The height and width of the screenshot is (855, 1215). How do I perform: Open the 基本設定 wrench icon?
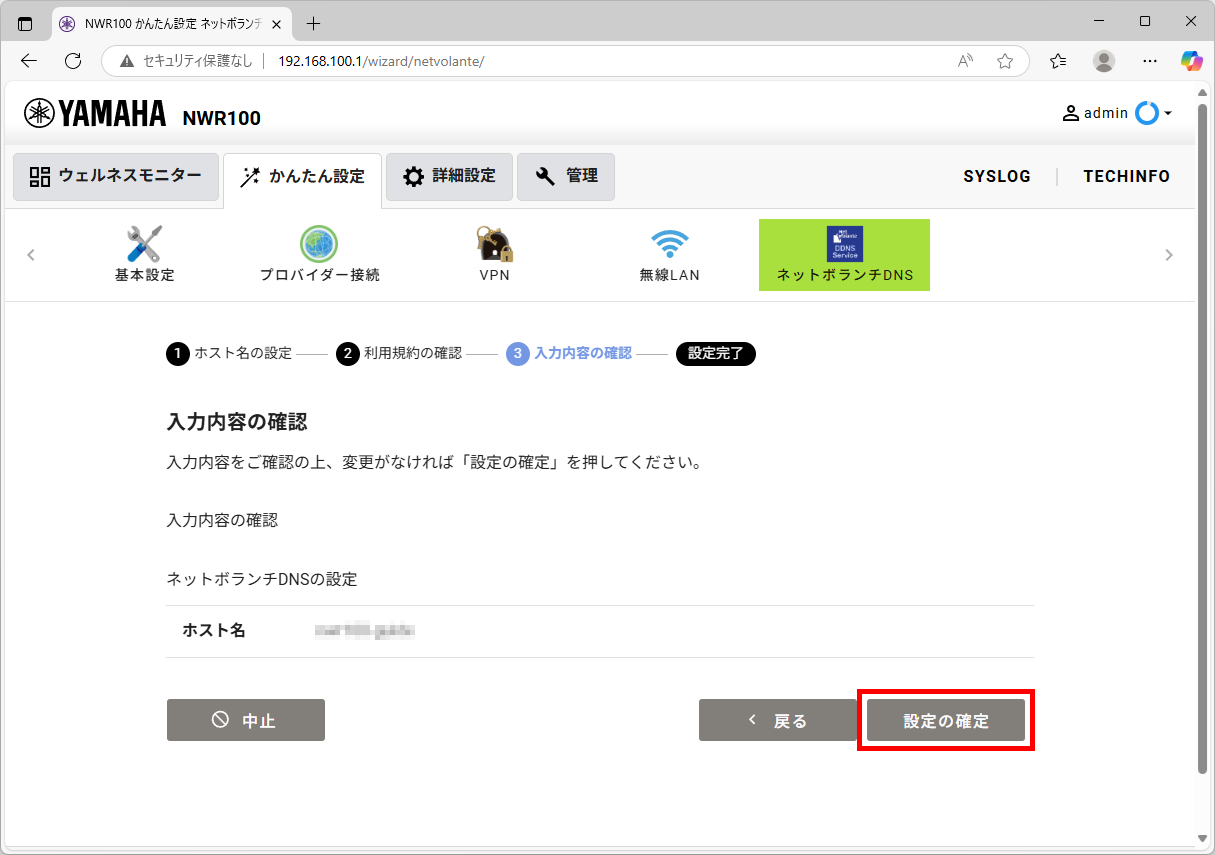pos(144,245)
